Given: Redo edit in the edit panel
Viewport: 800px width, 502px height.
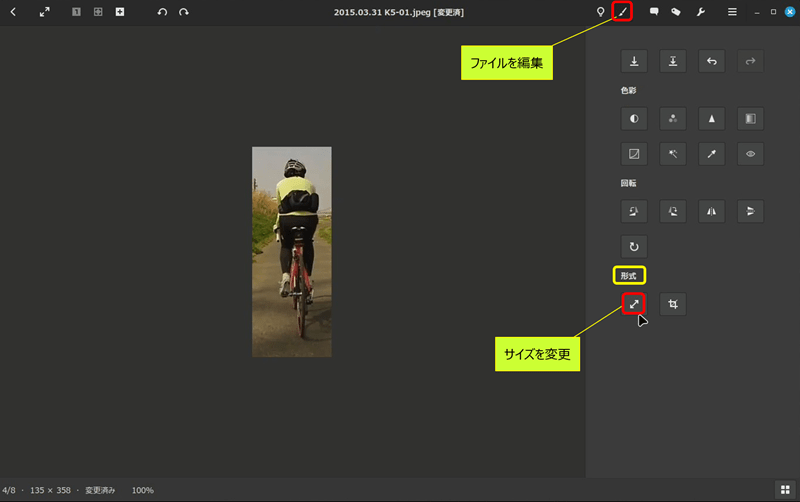Looking at the screenshot, I should (751, 61).
